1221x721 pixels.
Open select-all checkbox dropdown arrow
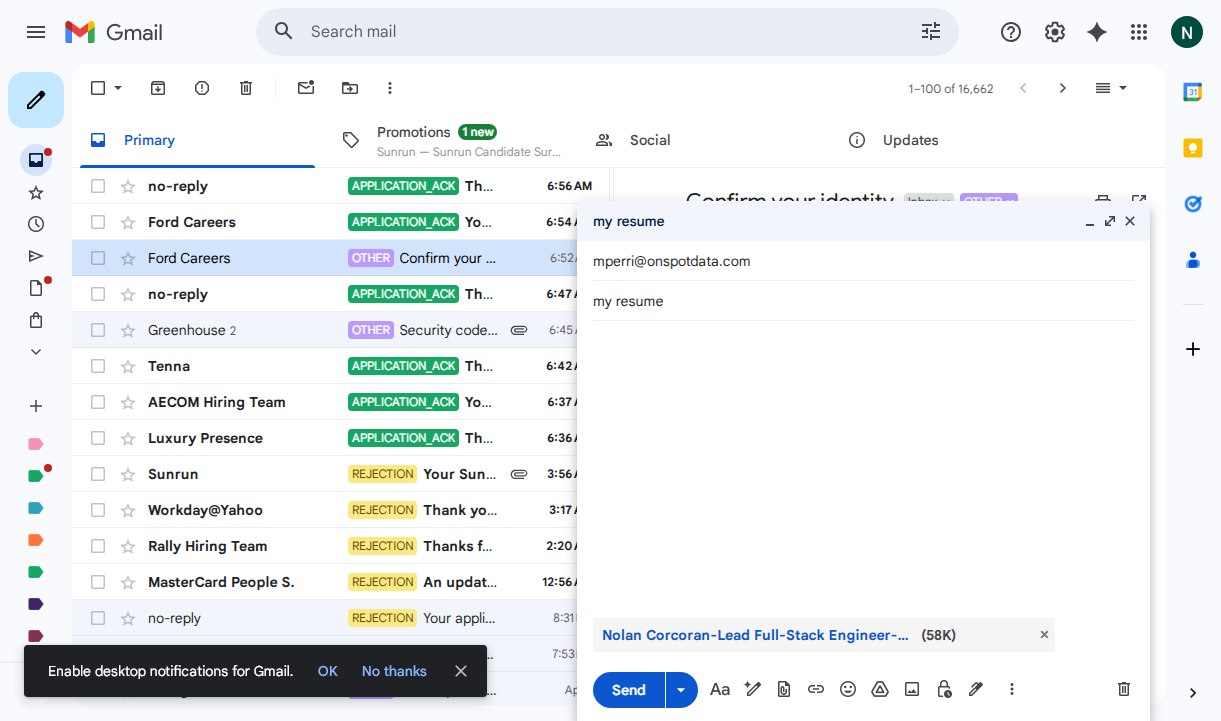coord(118,88)
